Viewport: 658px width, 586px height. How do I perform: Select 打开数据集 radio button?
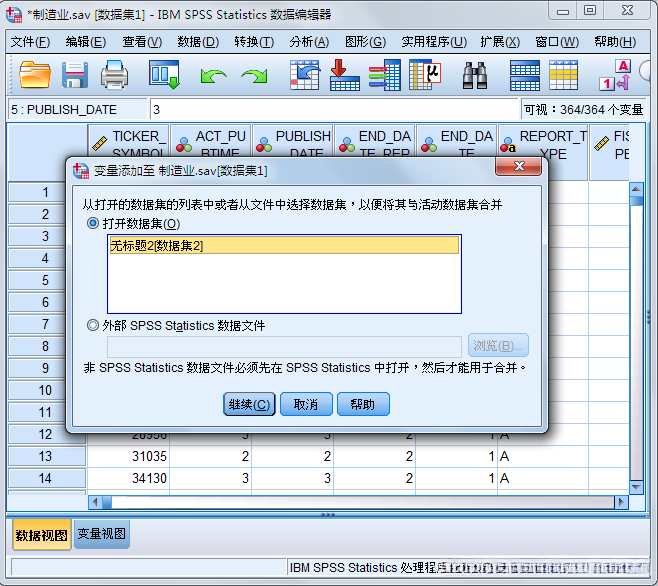[x=92, y=223]
